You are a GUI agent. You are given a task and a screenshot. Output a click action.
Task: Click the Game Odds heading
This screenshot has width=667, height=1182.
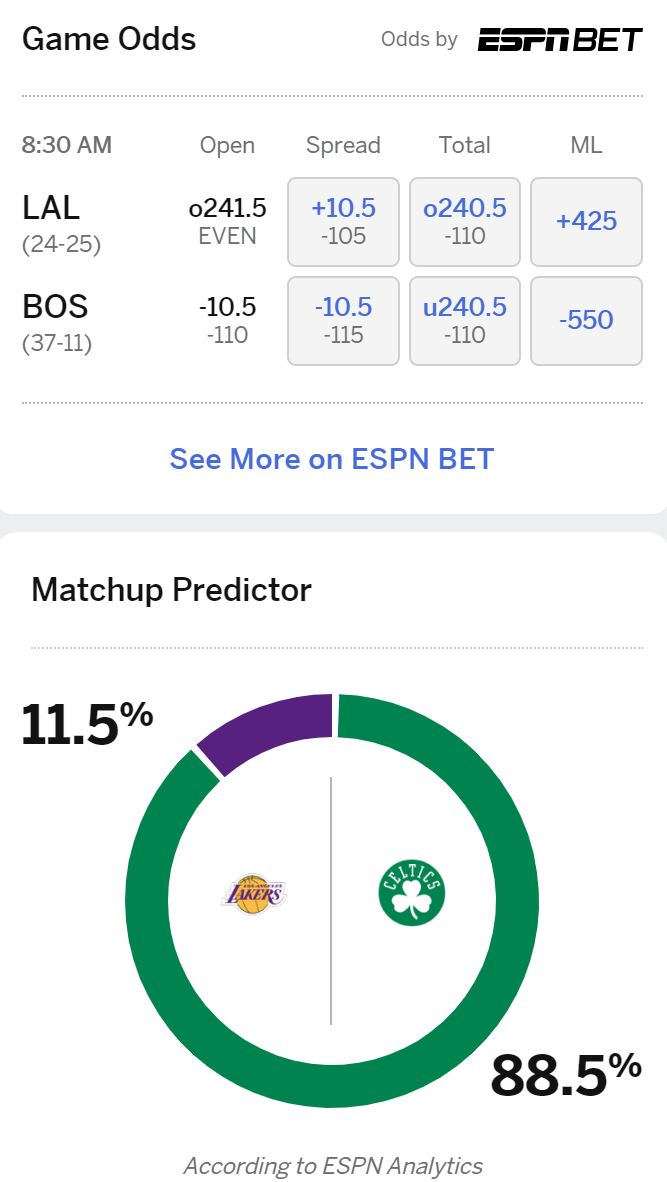point(109,39)
